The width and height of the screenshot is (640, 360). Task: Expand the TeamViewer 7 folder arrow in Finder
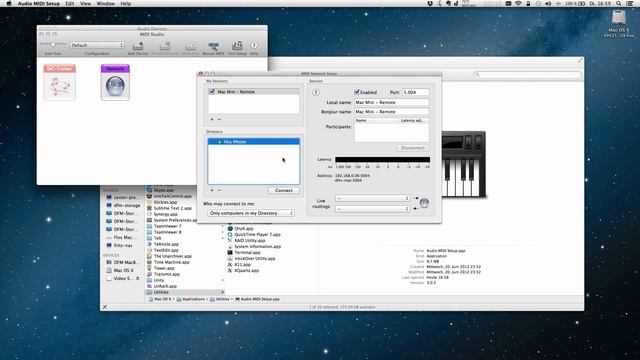(222, 226)
